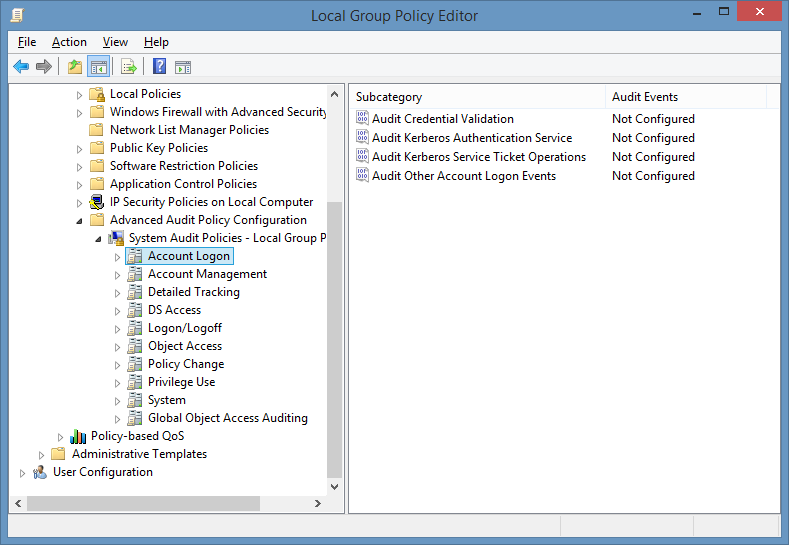Maximize the Local Group Policy Editor window
The height and width of the screenshot is (545, 789).
coord(724,12)
